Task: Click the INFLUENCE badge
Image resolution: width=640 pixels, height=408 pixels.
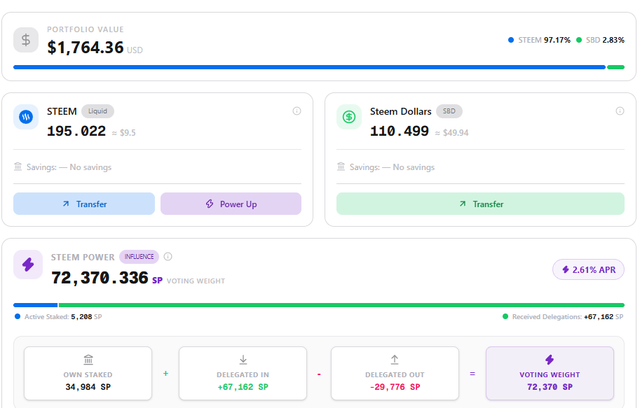Action: [139, 257]
